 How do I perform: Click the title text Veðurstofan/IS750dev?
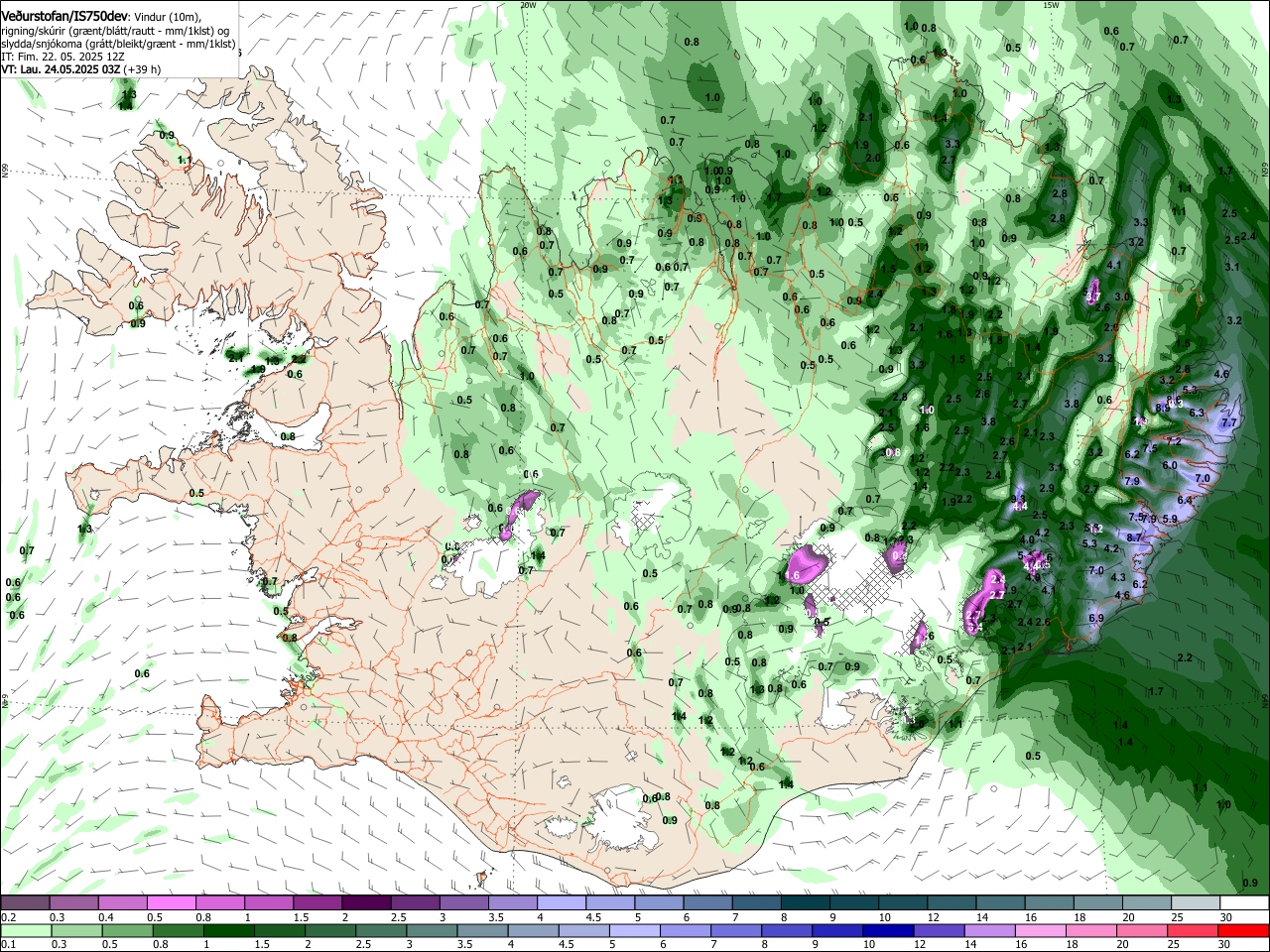[64, 16]
